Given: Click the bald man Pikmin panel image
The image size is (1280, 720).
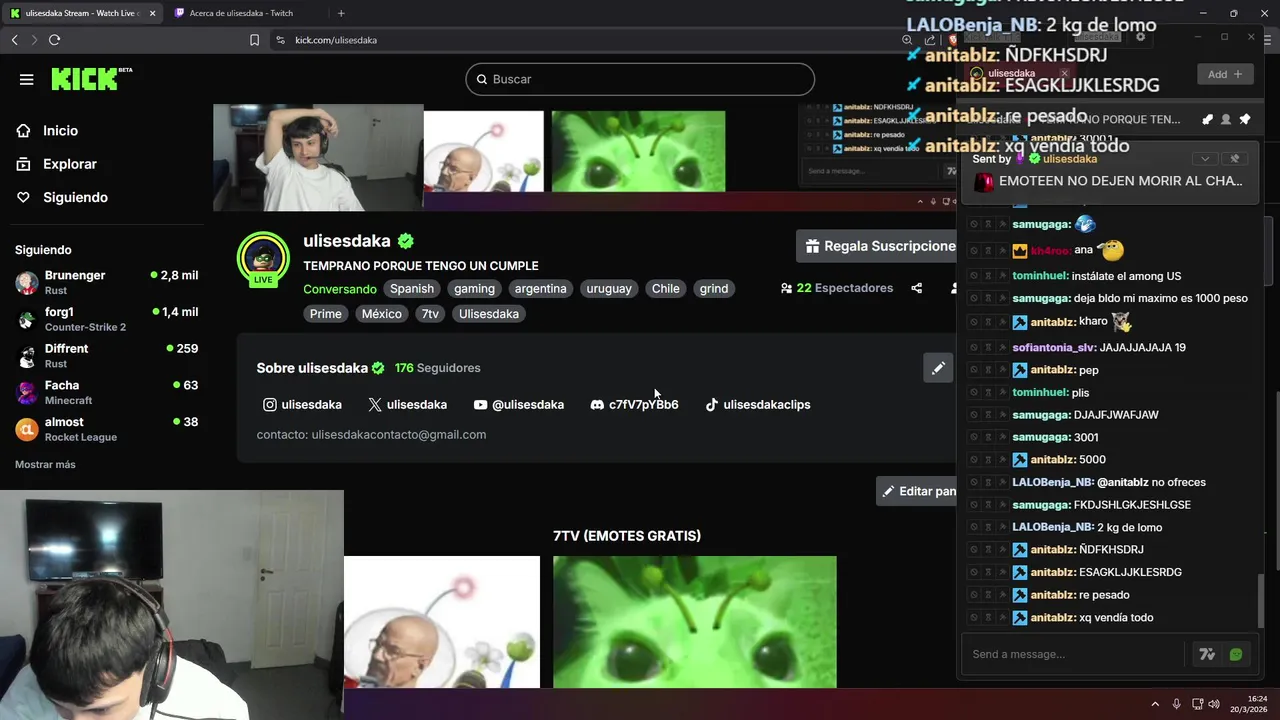Looking at the screenshot, I should tap(442, 622).
